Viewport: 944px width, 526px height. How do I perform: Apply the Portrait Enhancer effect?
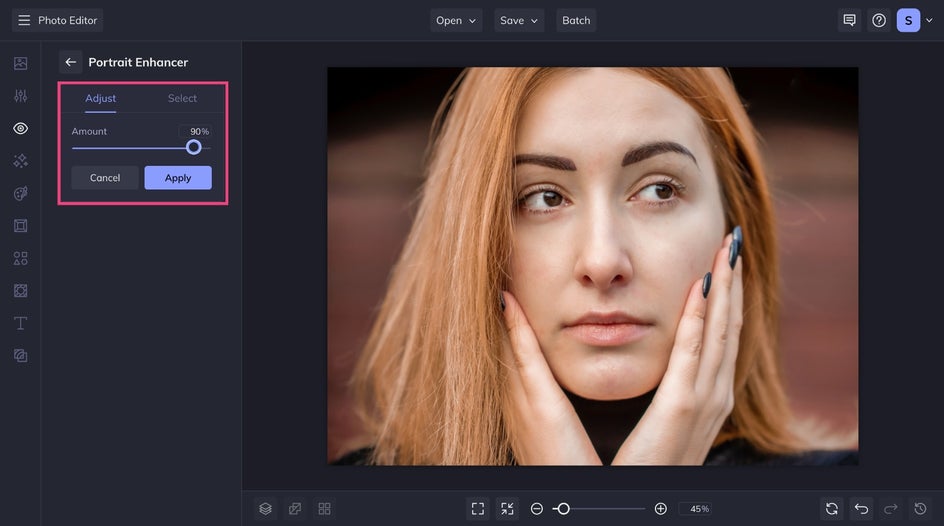coord(178,178)
